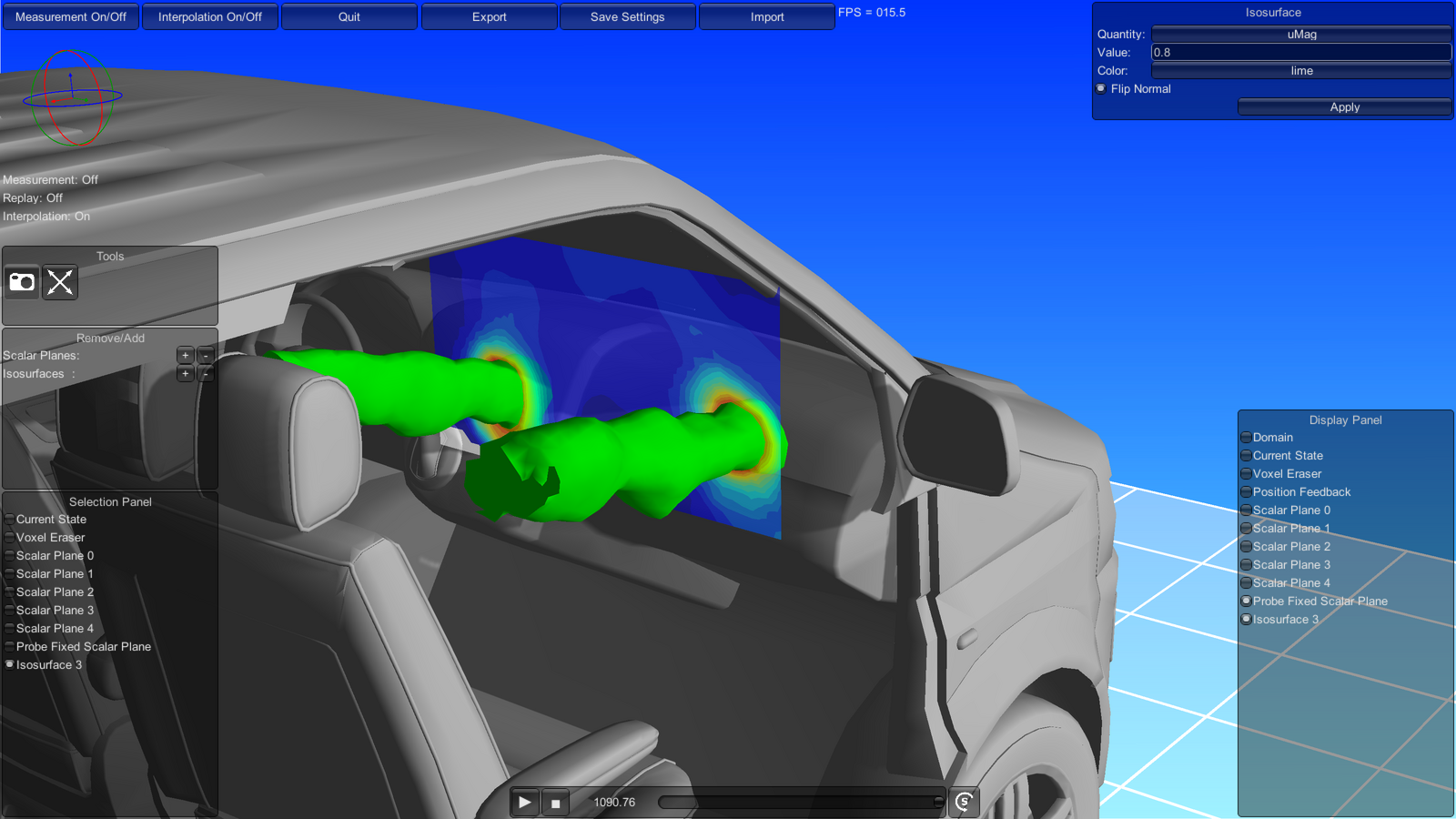This screenshot has height=819, width=1456.
Task: Click the orientation gizmo in the corner
Action: [x=72, y=97]
